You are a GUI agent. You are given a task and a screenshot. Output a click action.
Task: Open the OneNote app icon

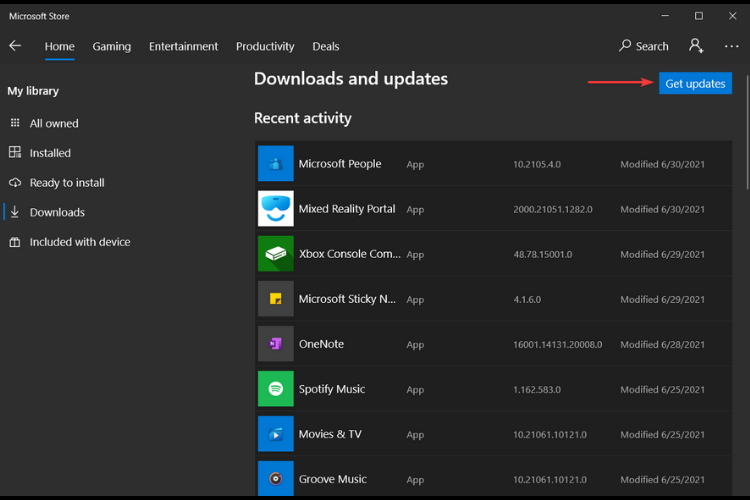pos(275,344)
